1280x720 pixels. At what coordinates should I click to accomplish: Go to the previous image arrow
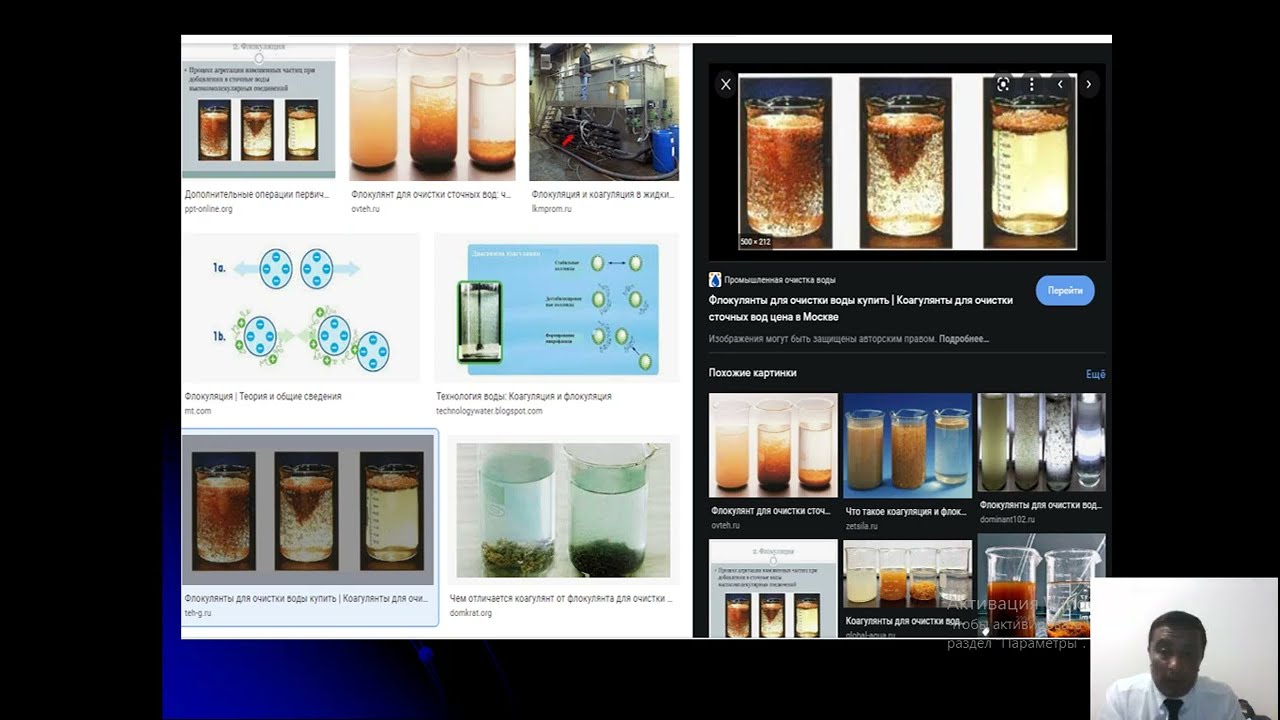pos(1061,85)
